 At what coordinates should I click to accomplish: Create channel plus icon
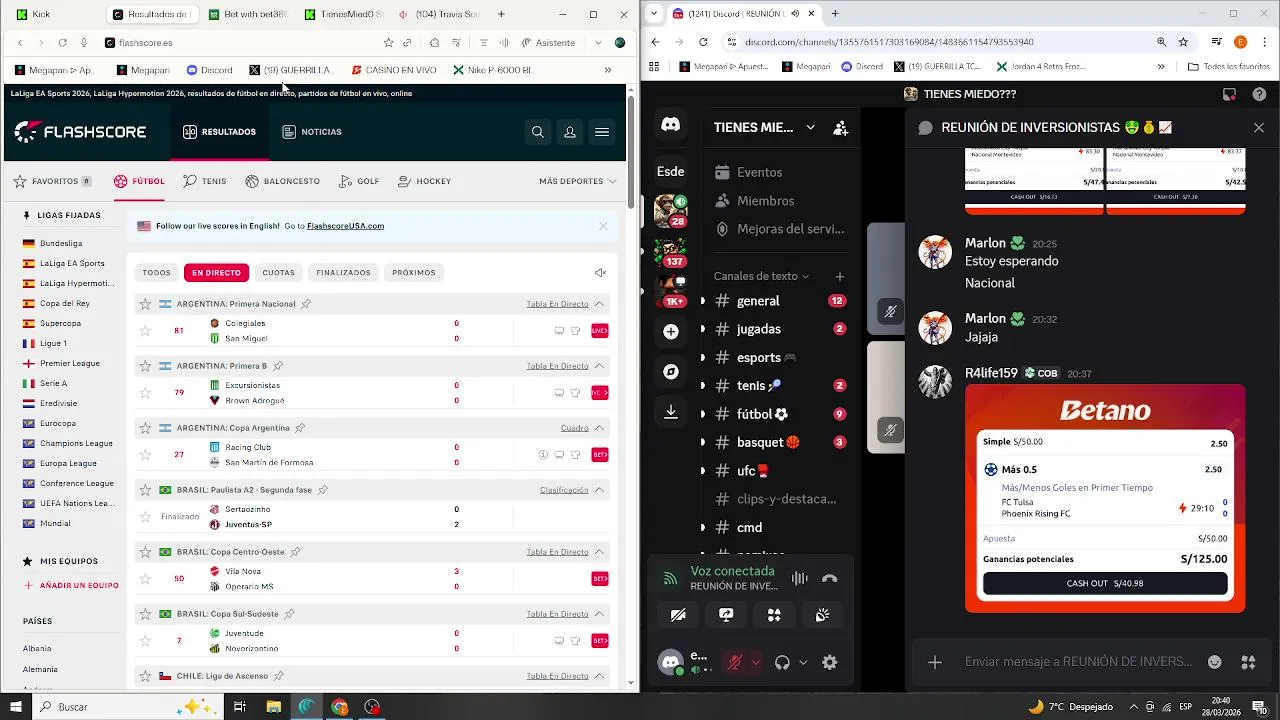840,276
